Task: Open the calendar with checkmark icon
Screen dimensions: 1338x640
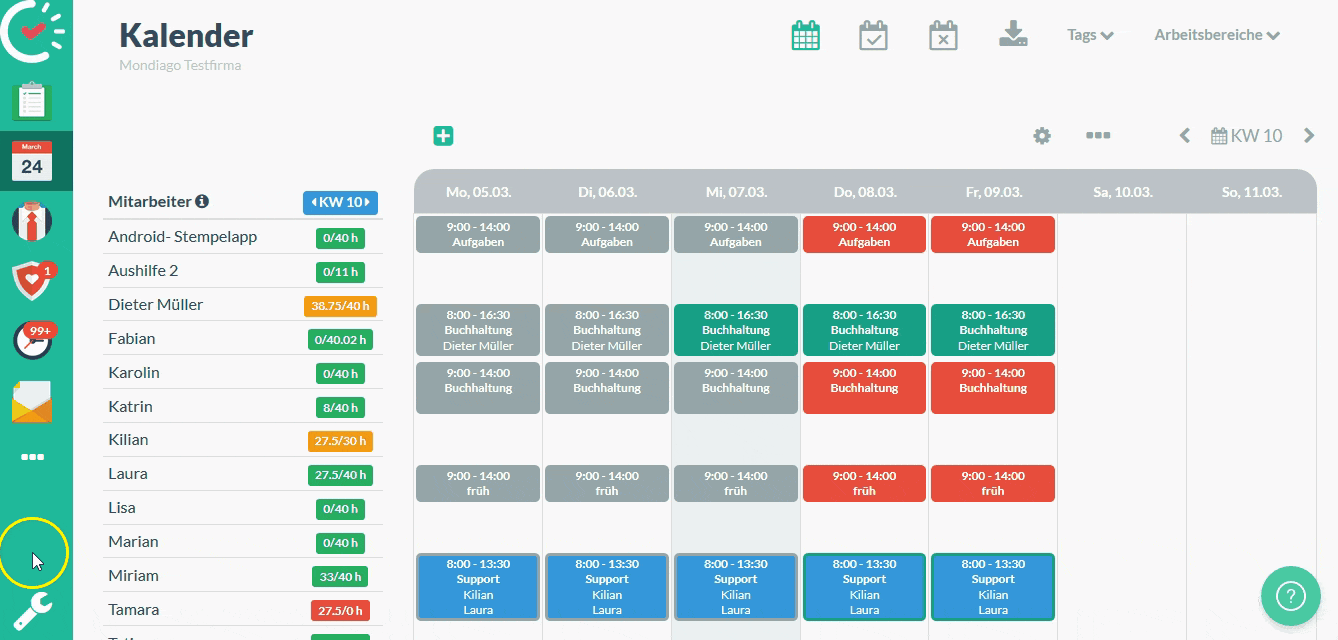Action: [873, 35]
